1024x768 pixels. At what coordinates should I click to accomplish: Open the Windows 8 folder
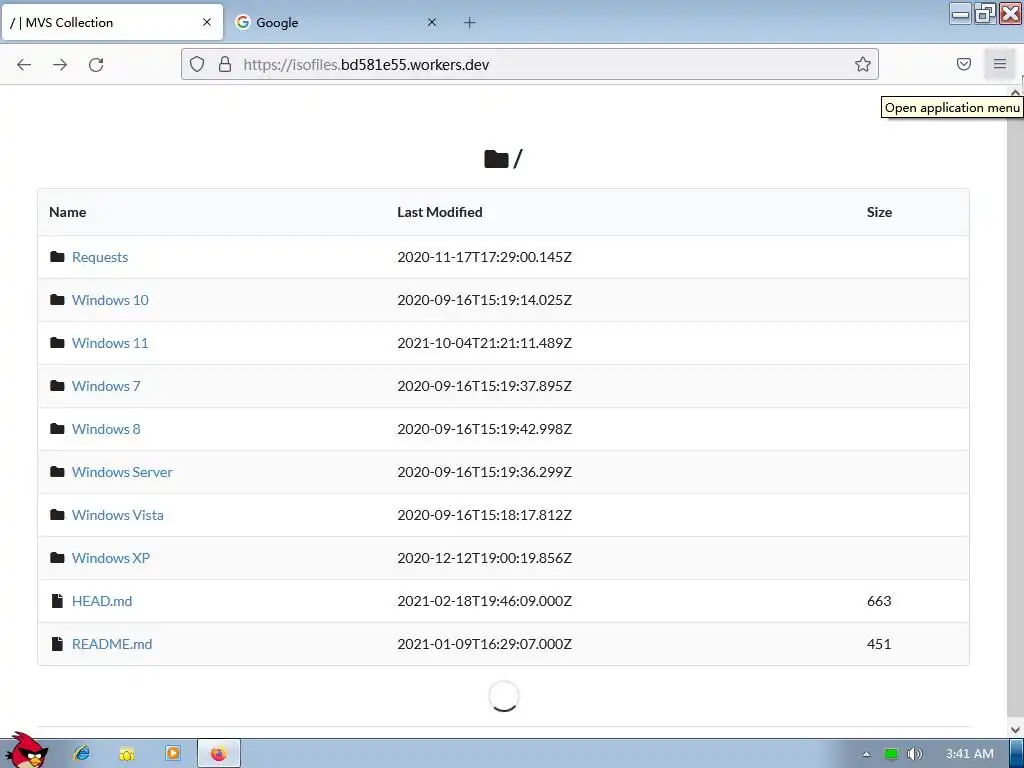point(106,430)
